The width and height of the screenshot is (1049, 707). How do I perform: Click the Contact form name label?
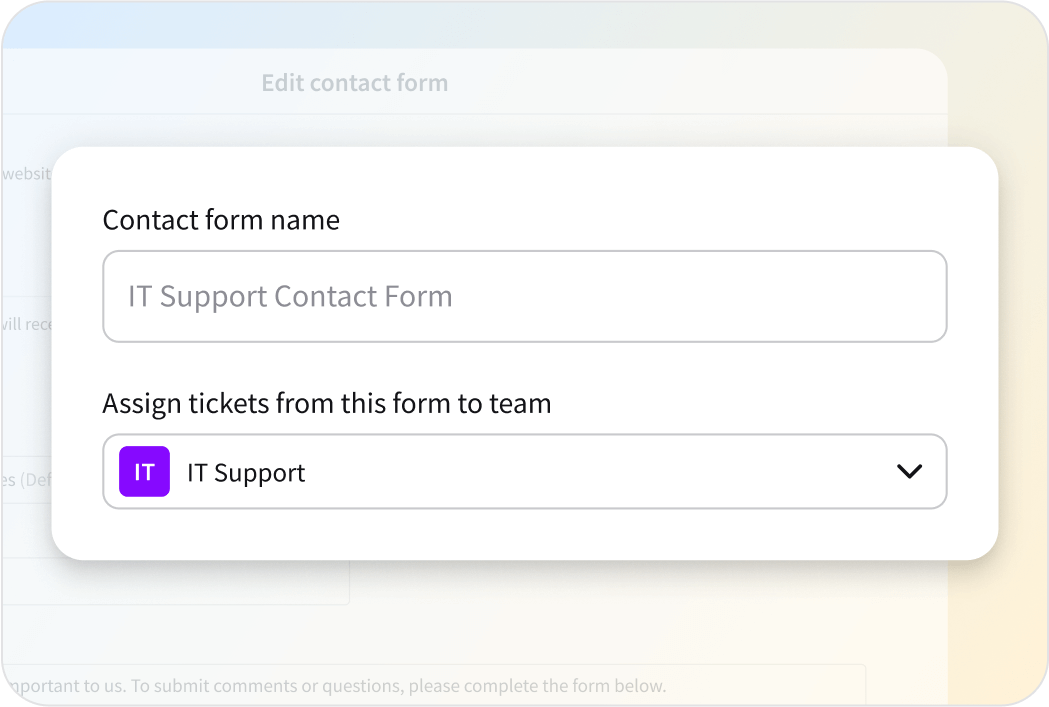click(221, 219)
